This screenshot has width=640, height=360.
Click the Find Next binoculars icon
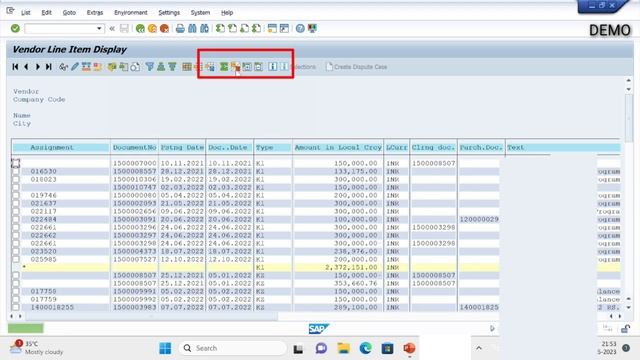204,28
